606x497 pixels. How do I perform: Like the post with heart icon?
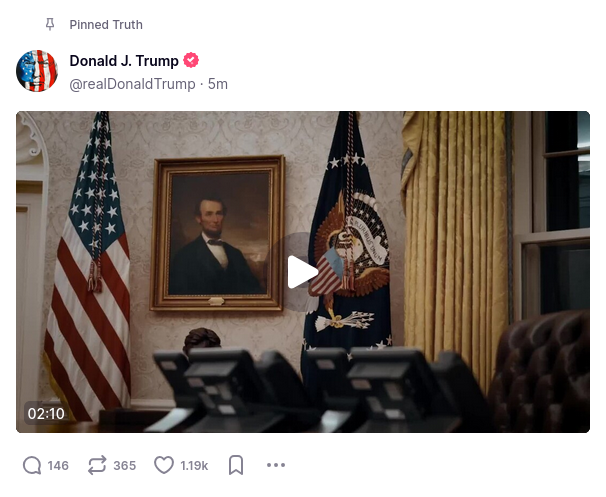(164, 465)
